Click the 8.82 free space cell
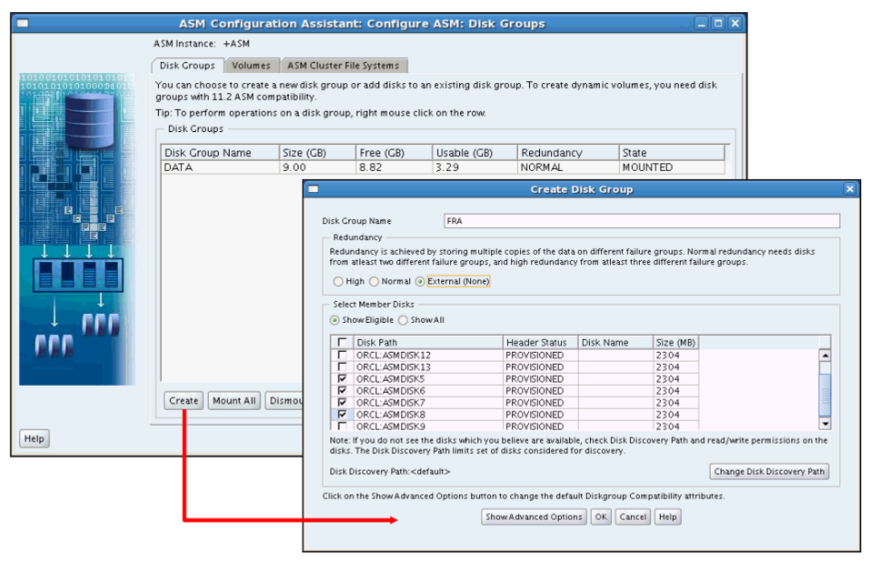This screenshot has width=870, height=562. [x=394, y=168]
